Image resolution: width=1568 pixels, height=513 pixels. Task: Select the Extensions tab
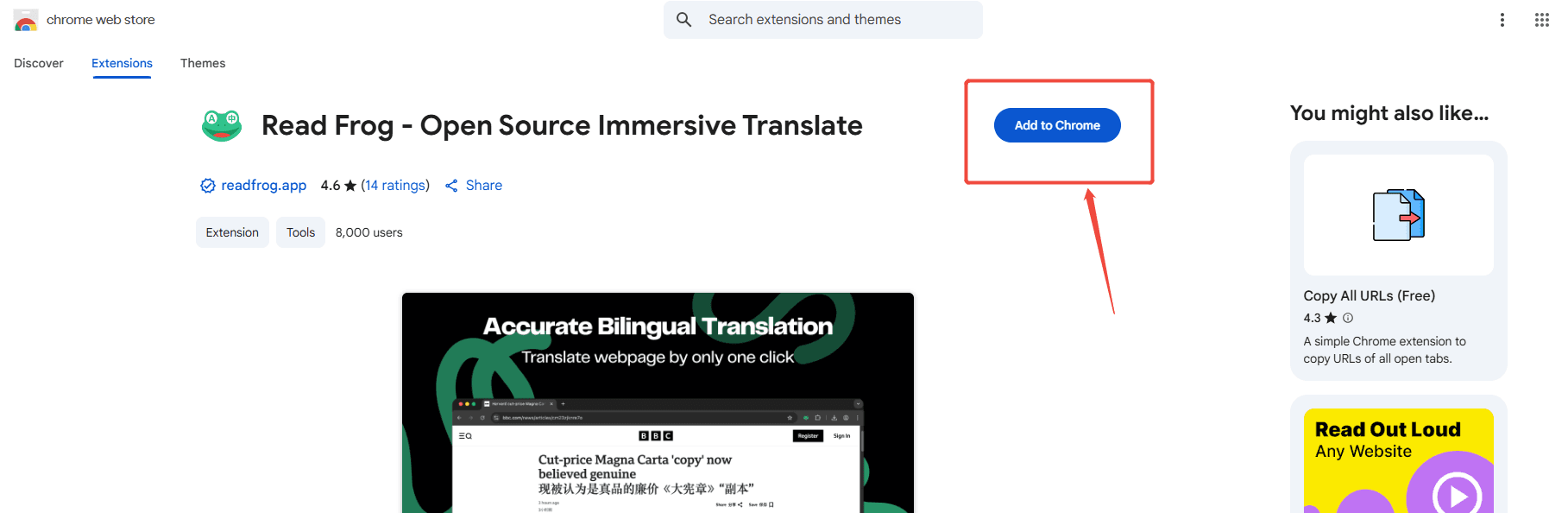(x=122, y=63)
